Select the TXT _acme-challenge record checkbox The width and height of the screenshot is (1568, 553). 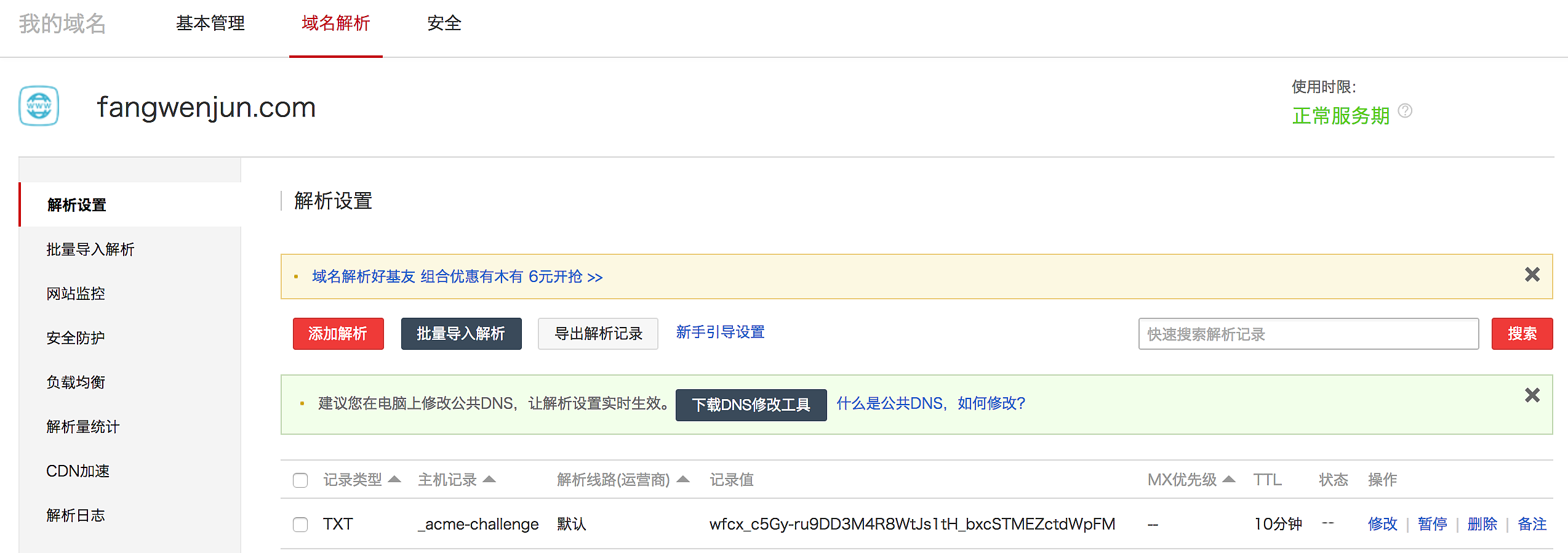point(300,525)
